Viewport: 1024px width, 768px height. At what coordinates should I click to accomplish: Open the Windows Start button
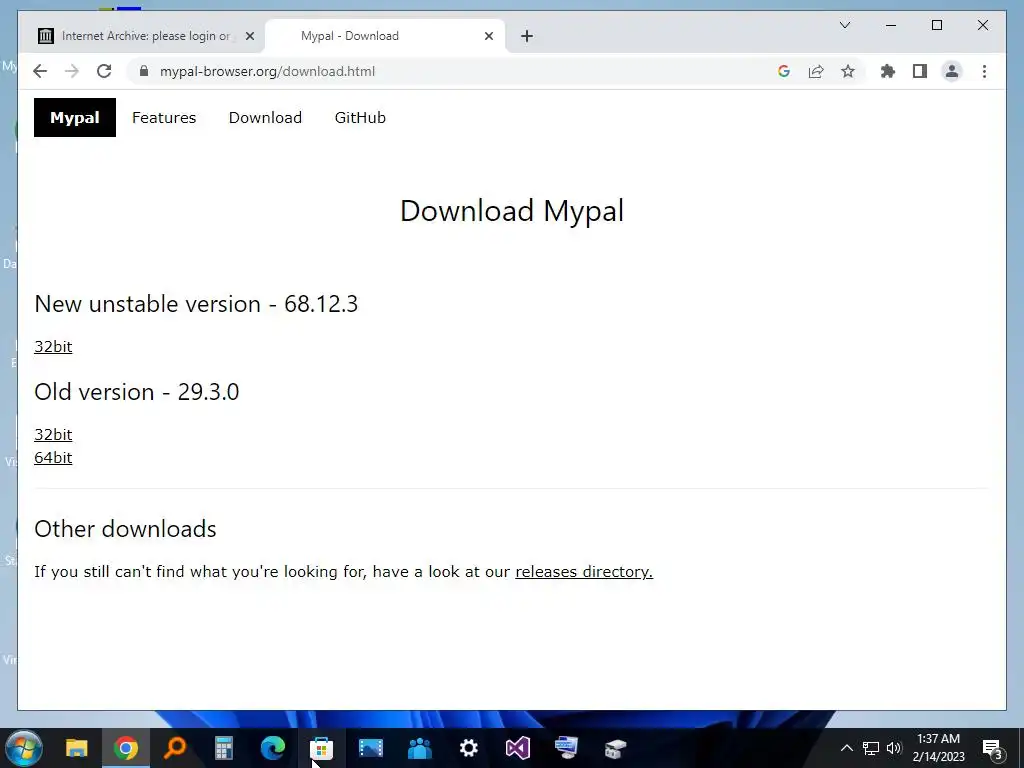[x=24, y=748]
